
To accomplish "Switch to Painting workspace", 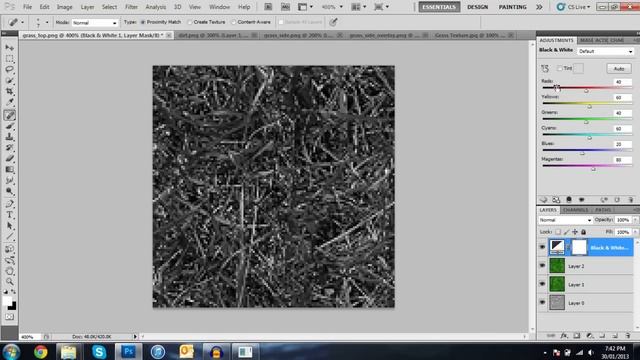I will tap(512, 7).
